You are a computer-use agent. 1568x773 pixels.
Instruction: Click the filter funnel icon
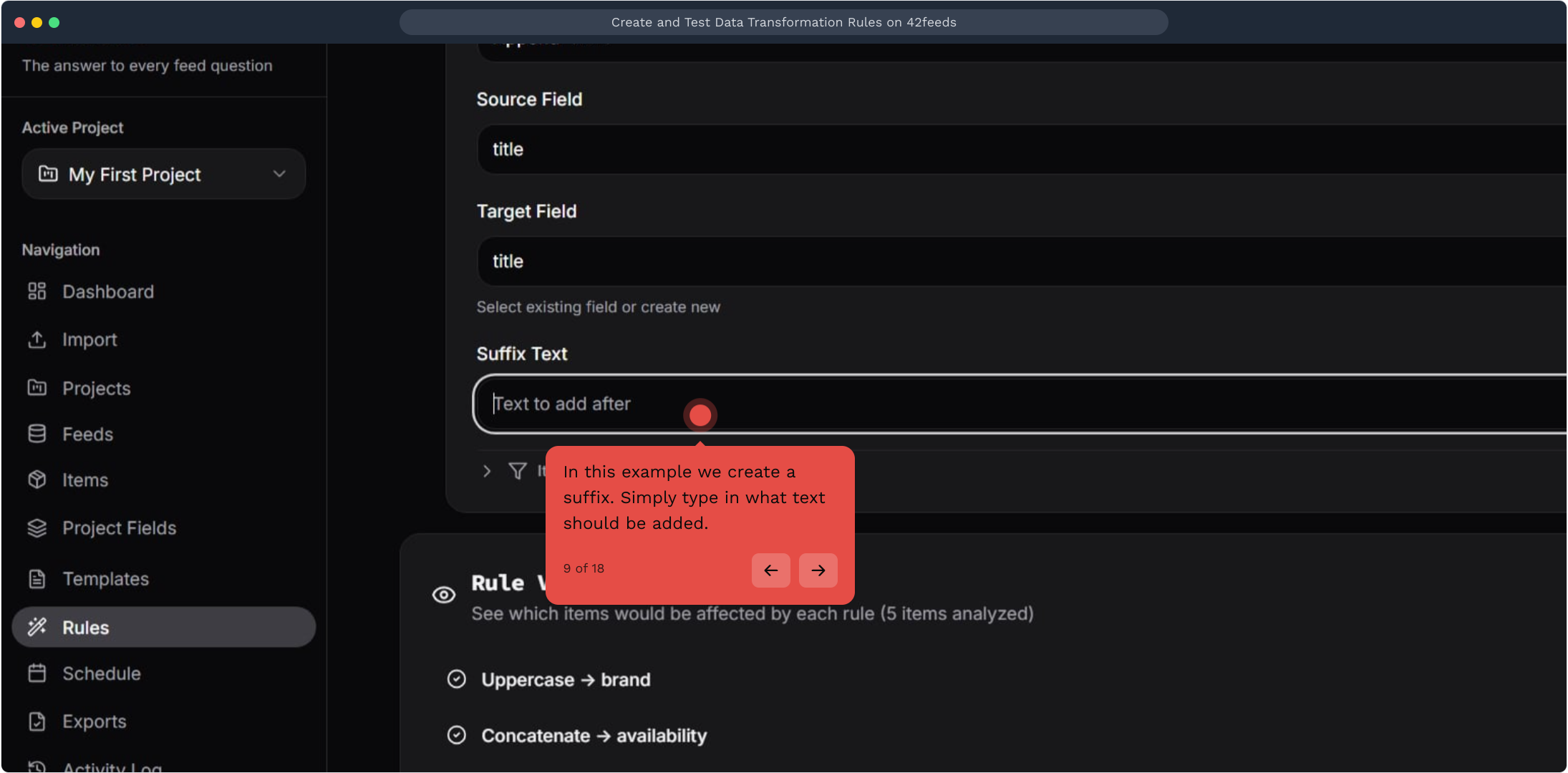[517, 471]
